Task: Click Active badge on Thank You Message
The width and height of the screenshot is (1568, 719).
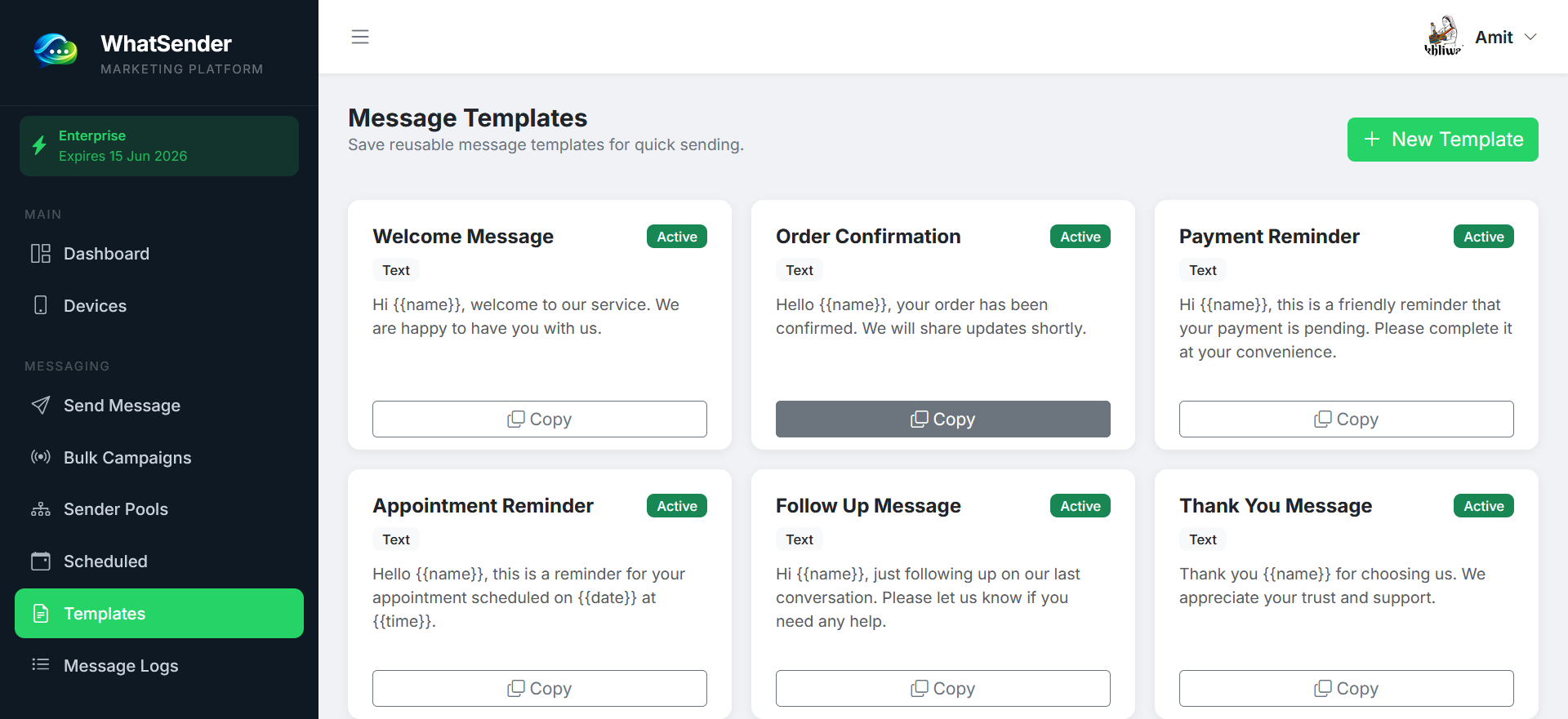Action: click(x=1484, y=506)
